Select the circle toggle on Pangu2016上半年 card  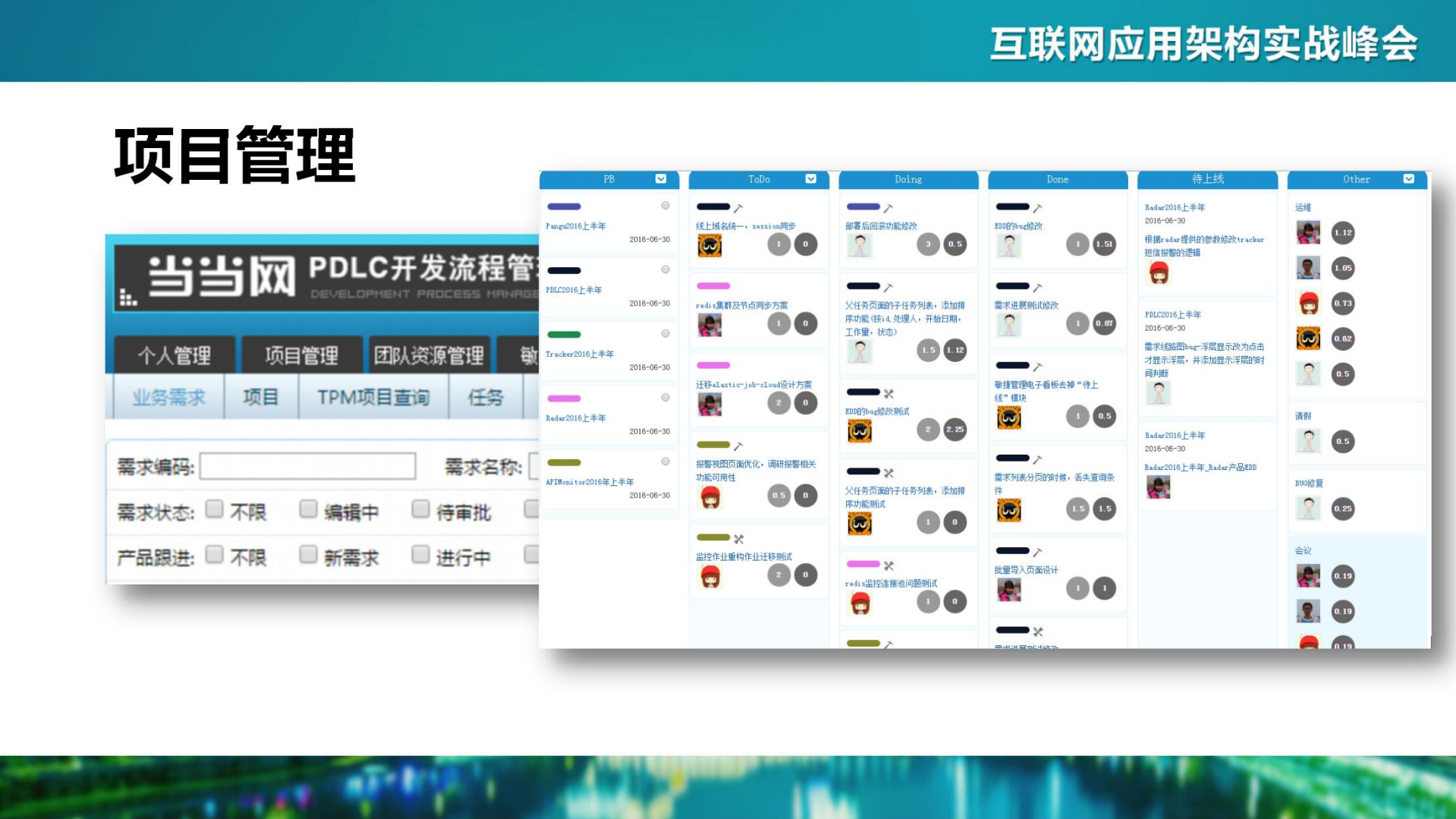coord(665,204)
